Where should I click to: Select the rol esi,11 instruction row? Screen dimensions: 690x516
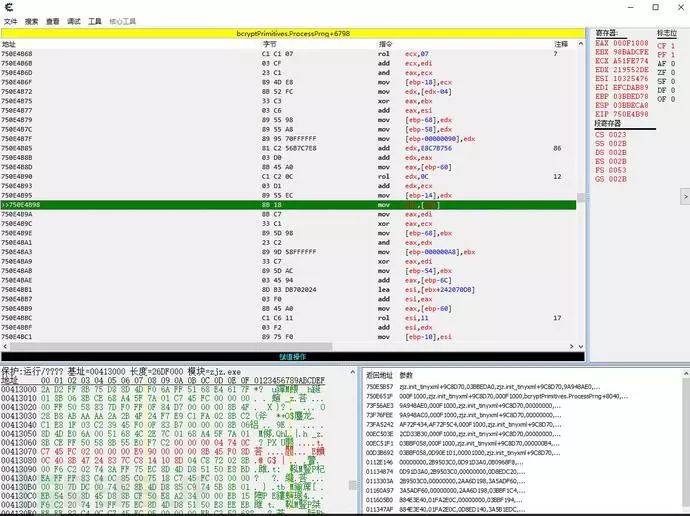[288, 318]
